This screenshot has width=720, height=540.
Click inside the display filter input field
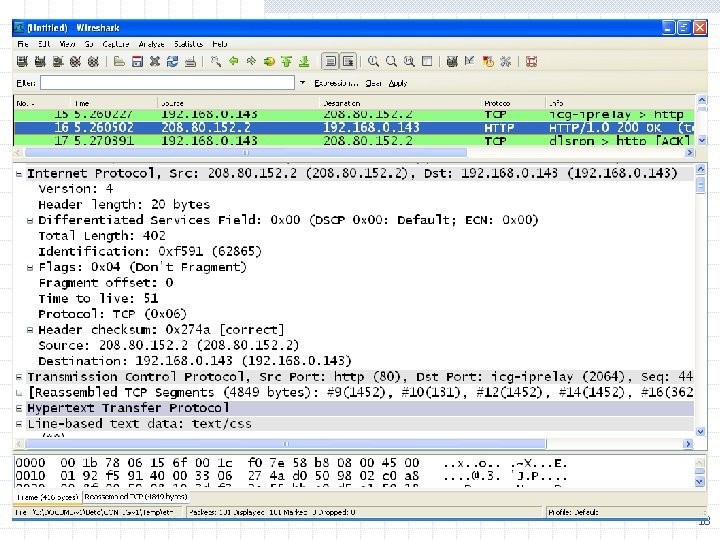tap(167, 83)
